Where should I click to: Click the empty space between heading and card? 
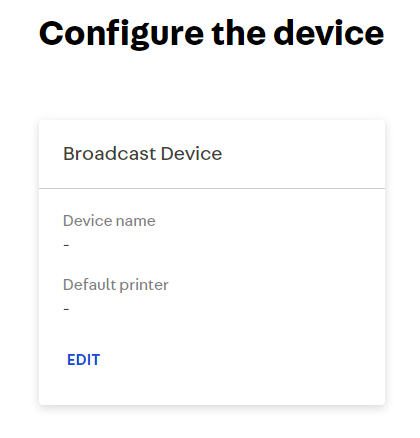212,85
